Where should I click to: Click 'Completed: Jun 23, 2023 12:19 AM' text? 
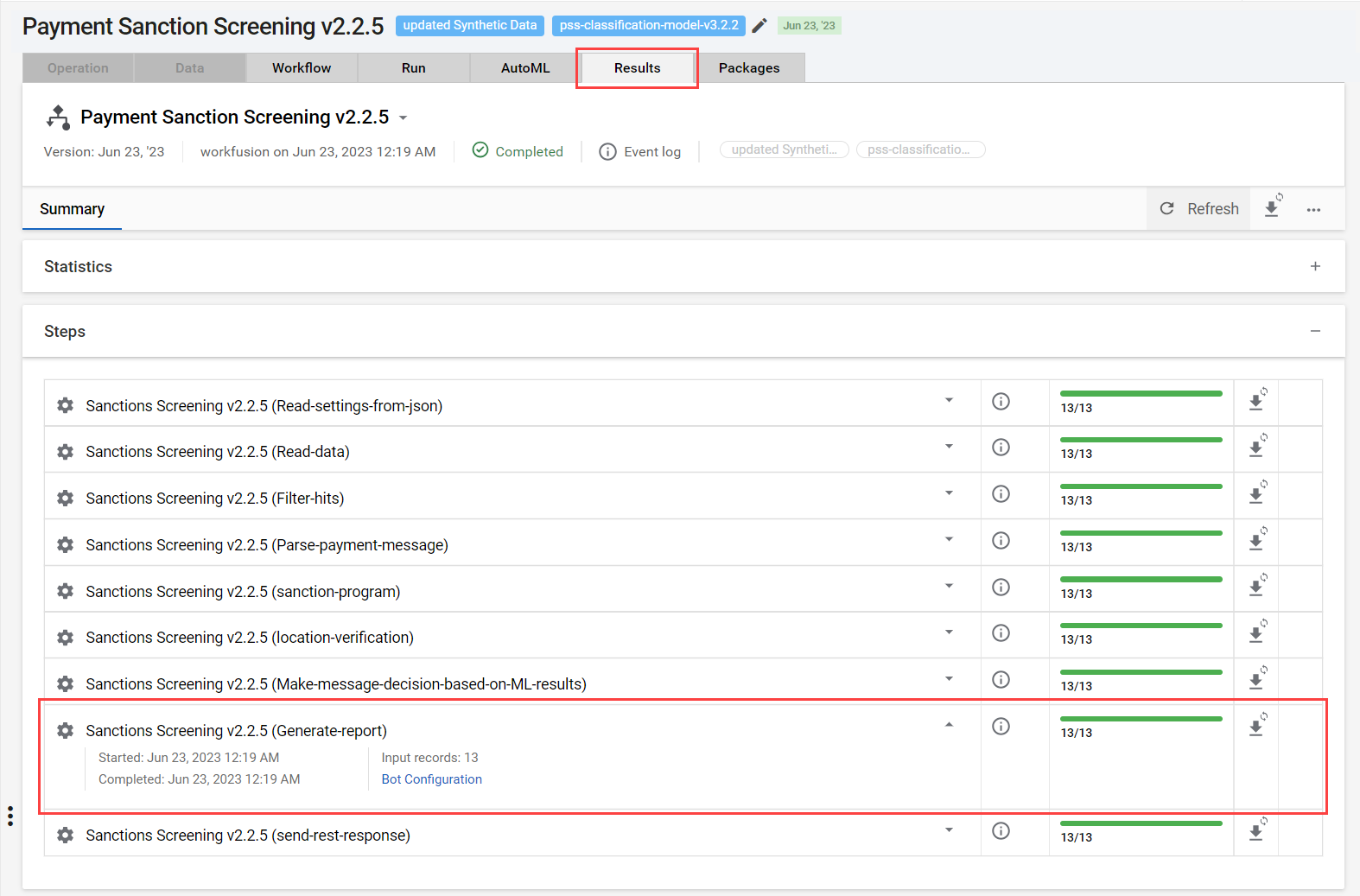tap(200, 779)
